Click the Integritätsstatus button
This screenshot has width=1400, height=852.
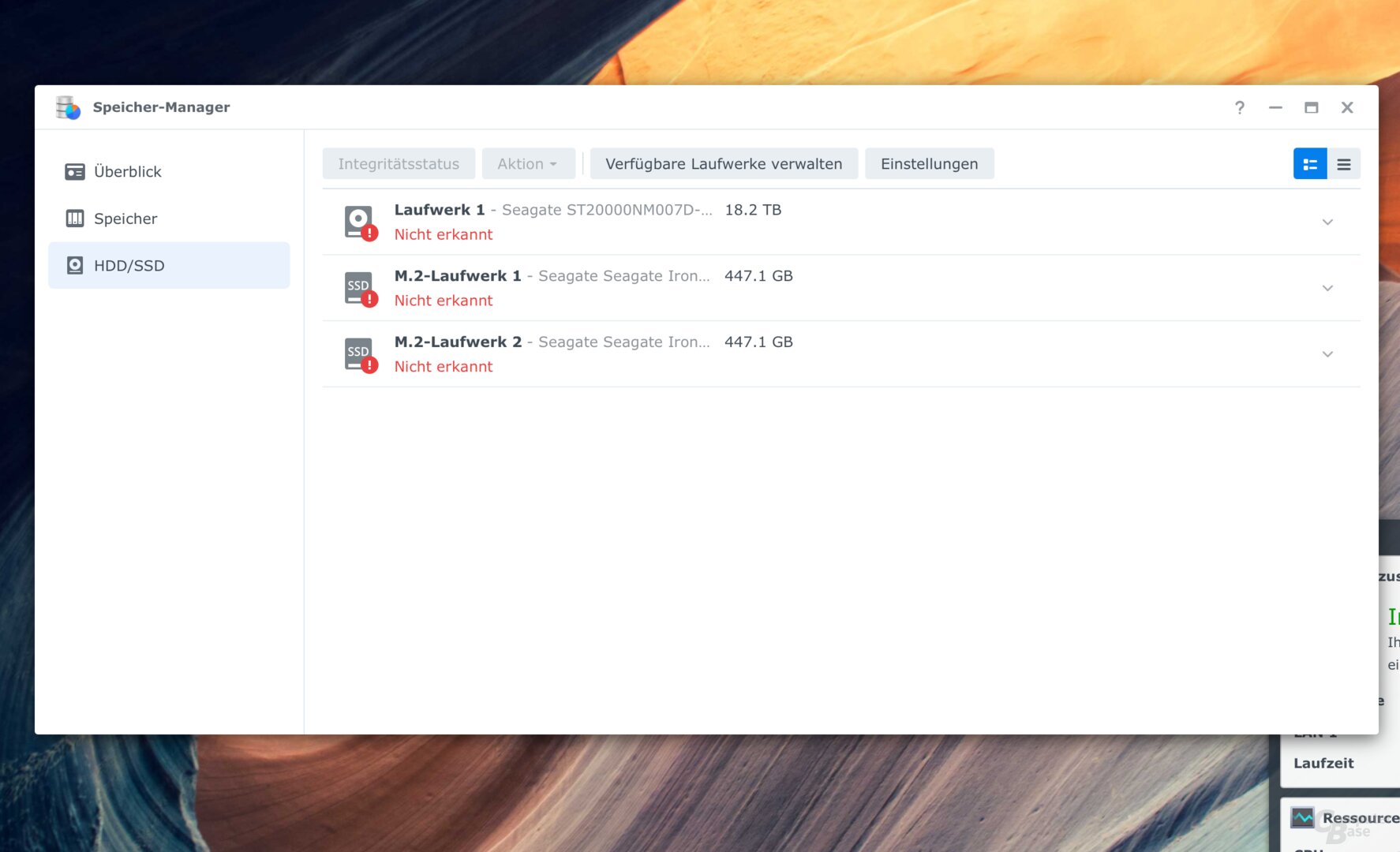399,164
